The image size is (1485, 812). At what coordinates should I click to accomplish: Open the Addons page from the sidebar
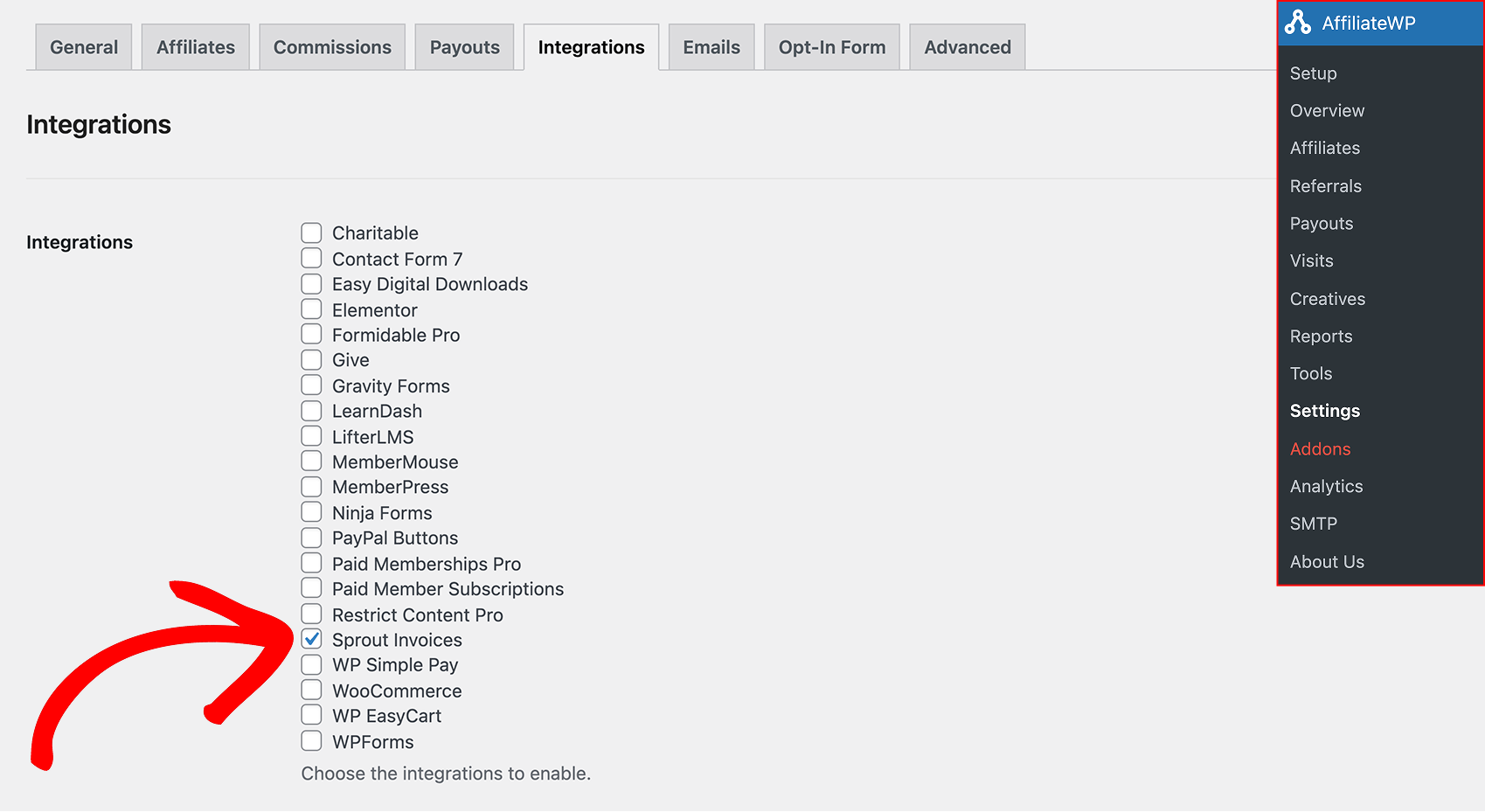tap(1320, 448)
